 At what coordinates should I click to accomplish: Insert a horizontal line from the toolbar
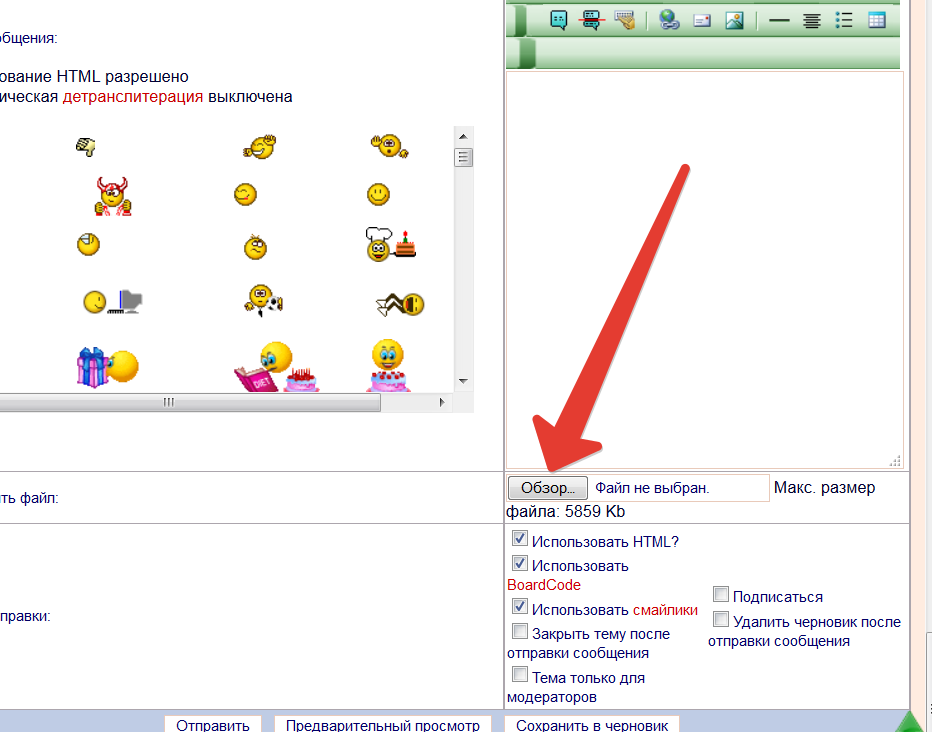(x=779, y=20)
